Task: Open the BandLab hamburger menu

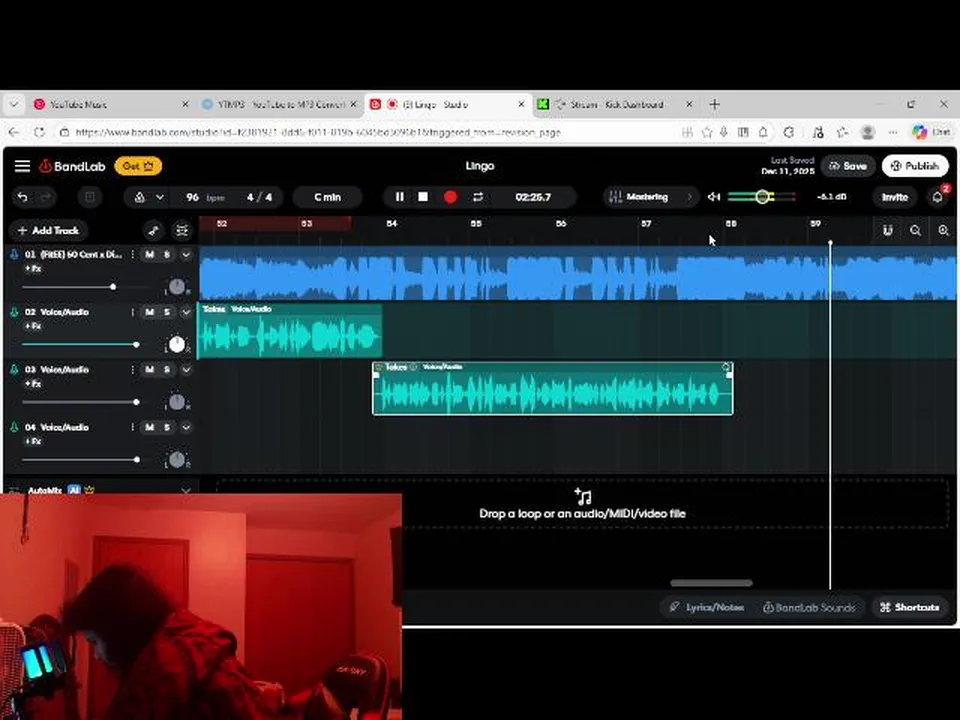Action: tap(23, 166)
